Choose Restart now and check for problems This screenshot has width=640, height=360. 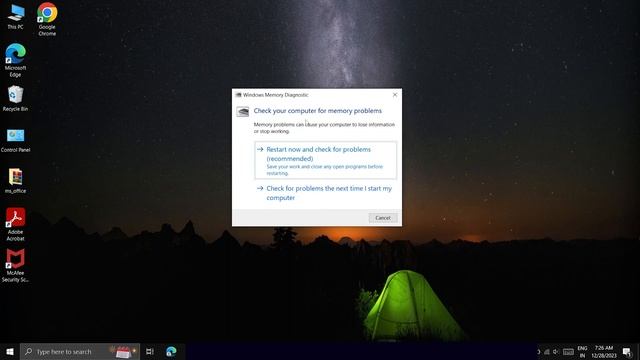click(x=325, y=160)
